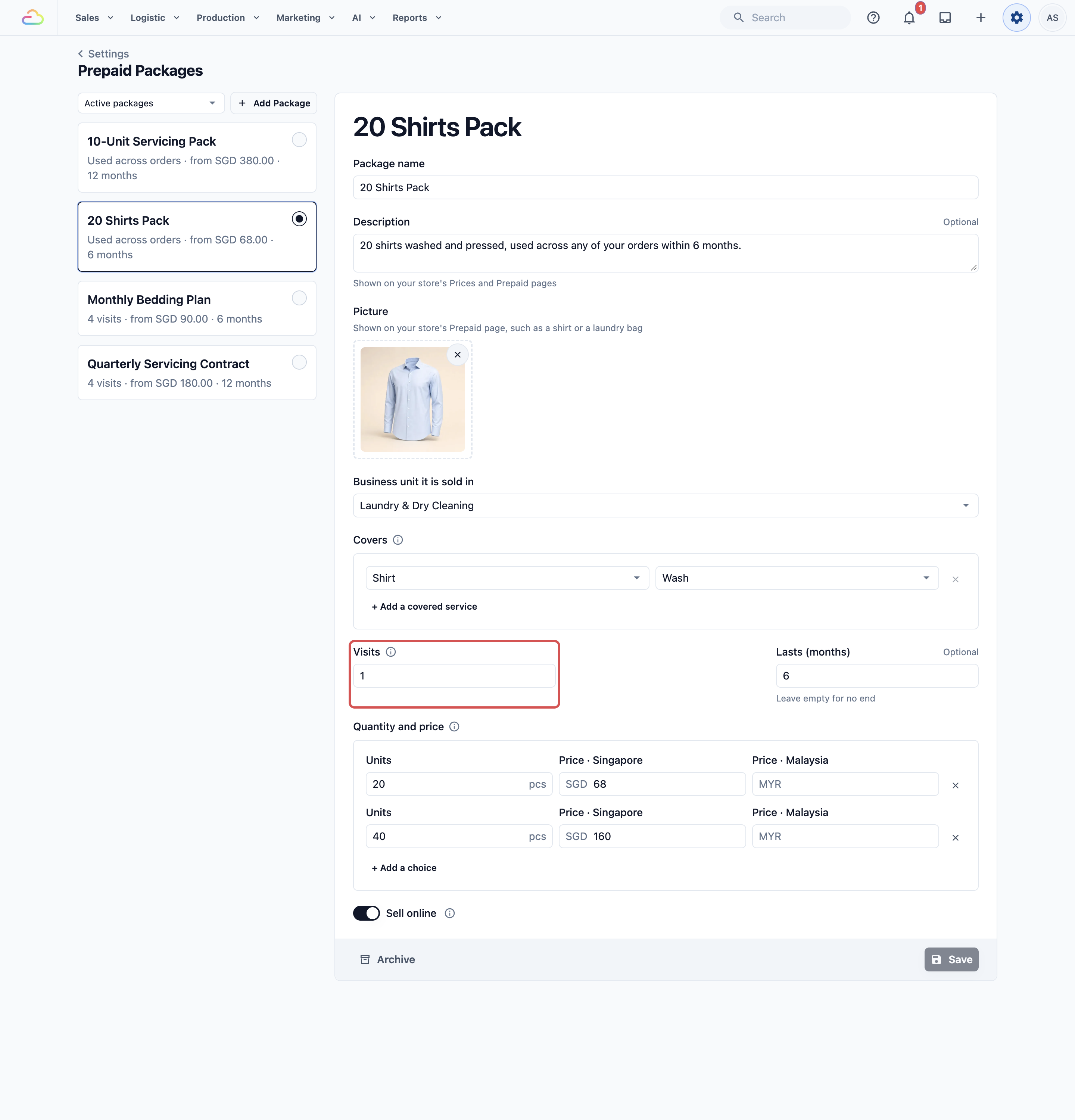Click the Package name input field
This screenshot has height=1120, width=1075.
point(666,187)
